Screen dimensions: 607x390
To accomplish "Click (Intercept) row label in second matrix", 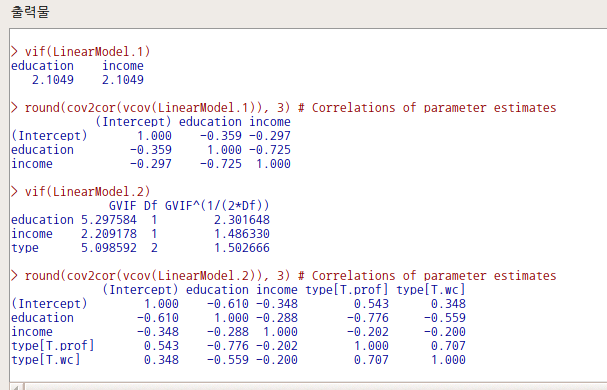I will (49, 304).
